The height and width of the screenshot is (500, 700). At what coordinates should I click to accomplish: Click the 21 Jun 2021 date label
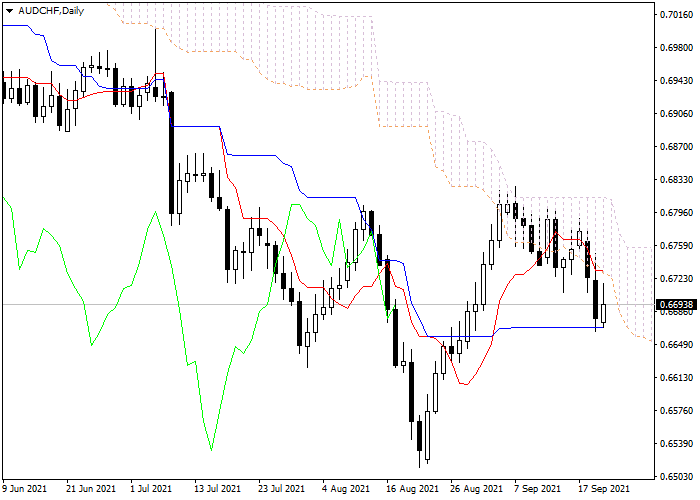(91, 489)
